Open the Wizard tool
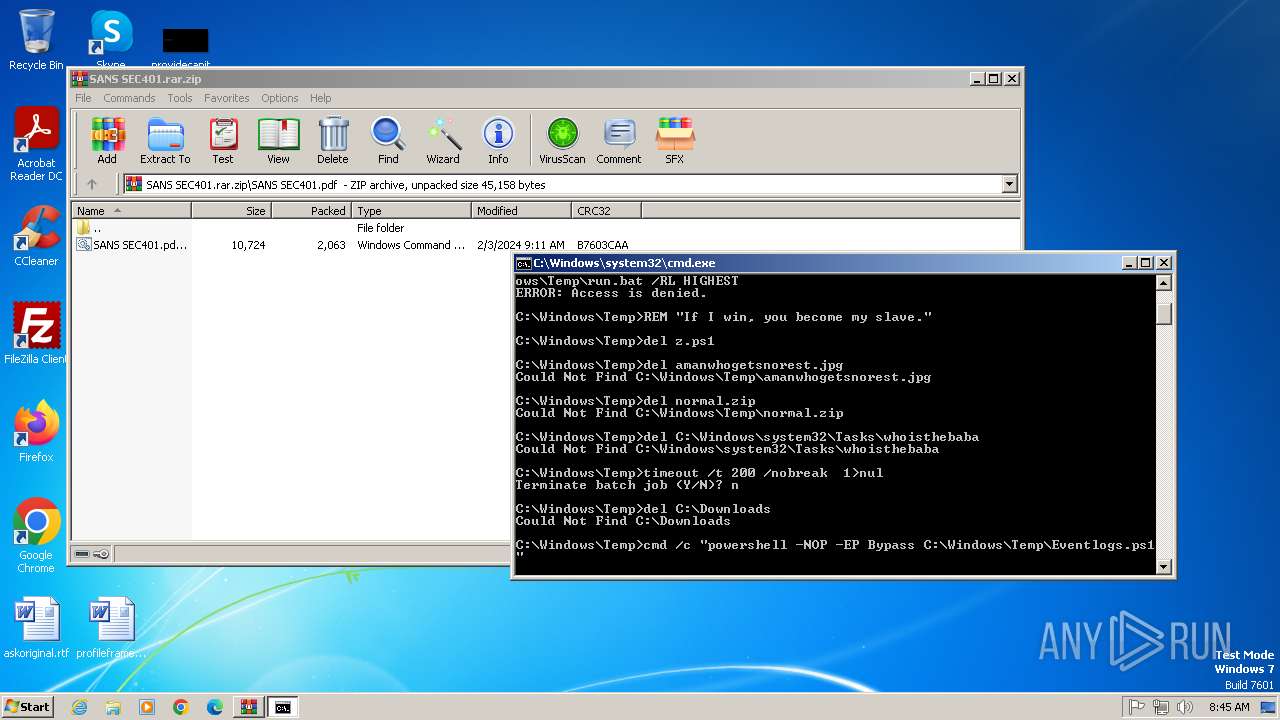The image size is (1280, 720). [443, 141]
